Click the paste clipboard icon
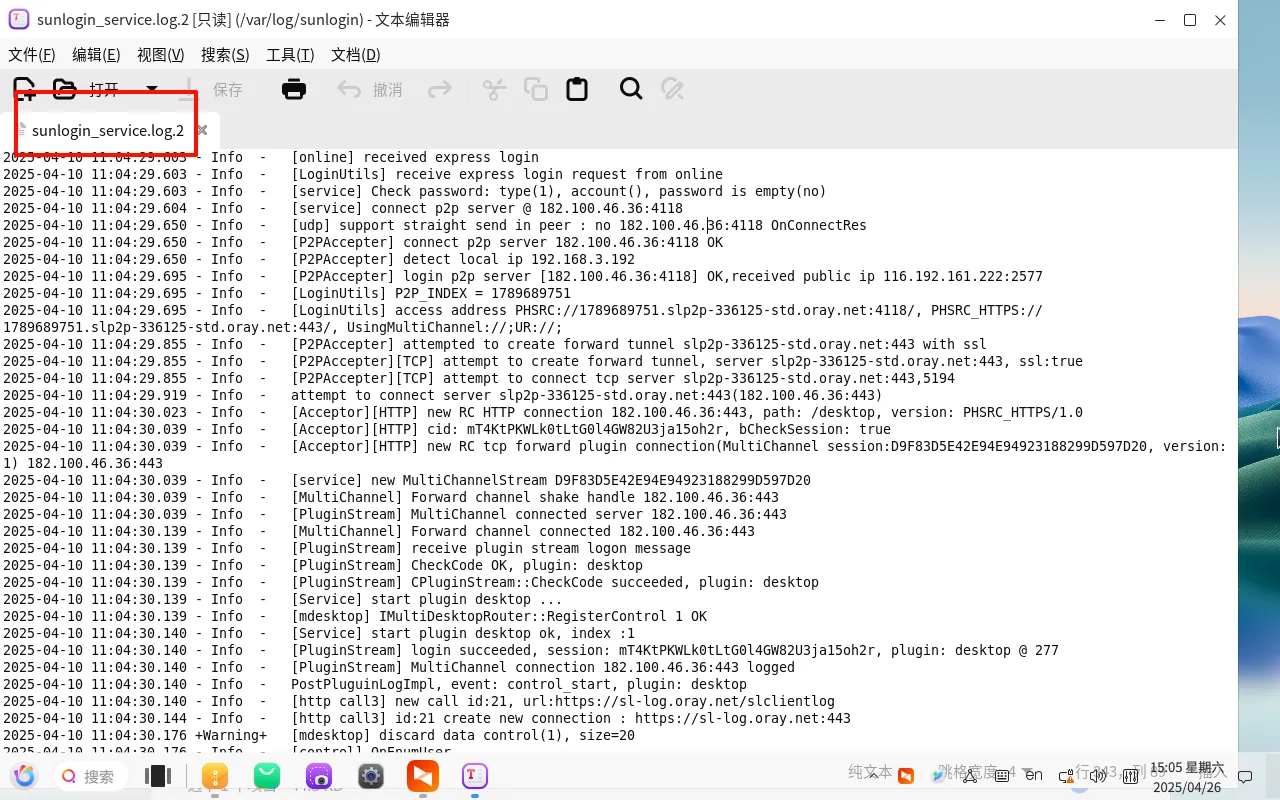Viewport: 1280px width, 800px height. tap(577, 89)
